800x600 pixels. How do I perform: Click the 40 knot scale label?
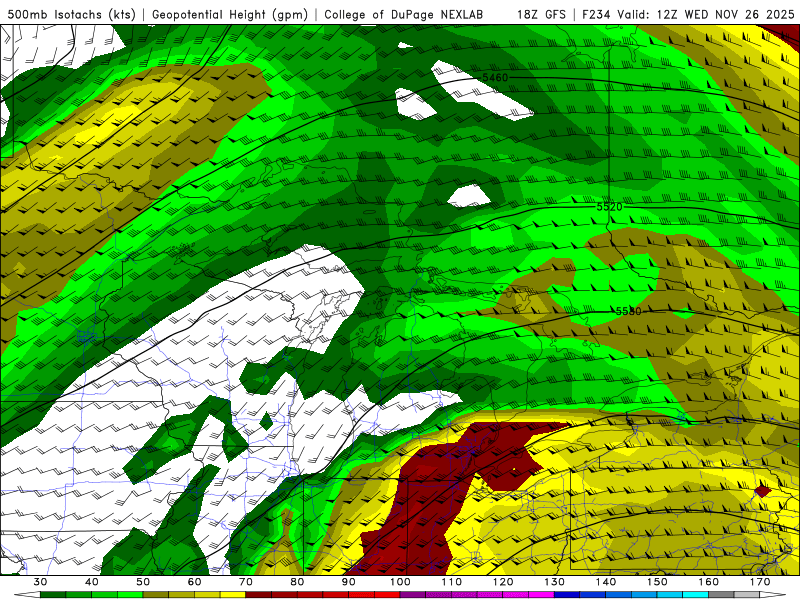pyautogui.click(x=92, y=582)
